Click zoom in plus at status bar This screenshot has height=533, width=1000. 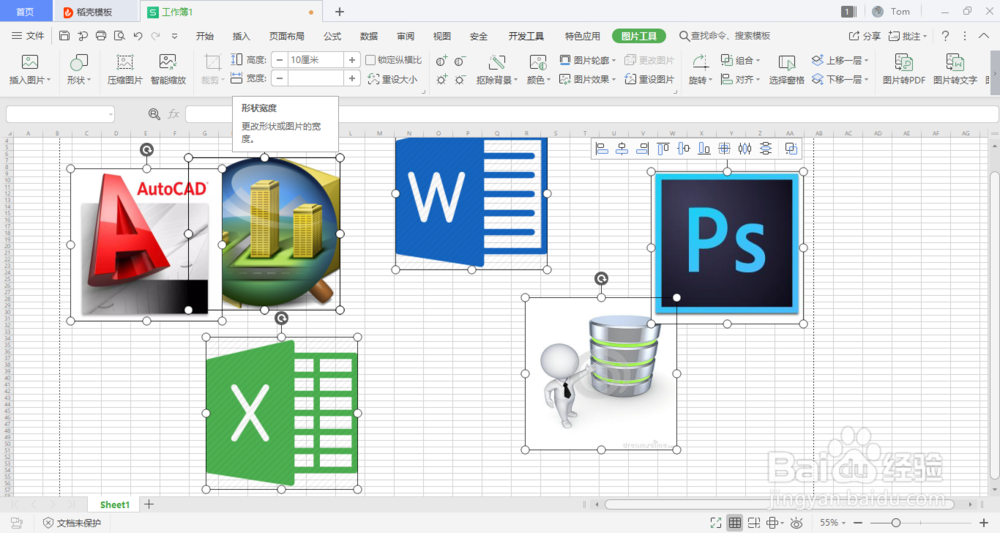(x=983, y=523)
